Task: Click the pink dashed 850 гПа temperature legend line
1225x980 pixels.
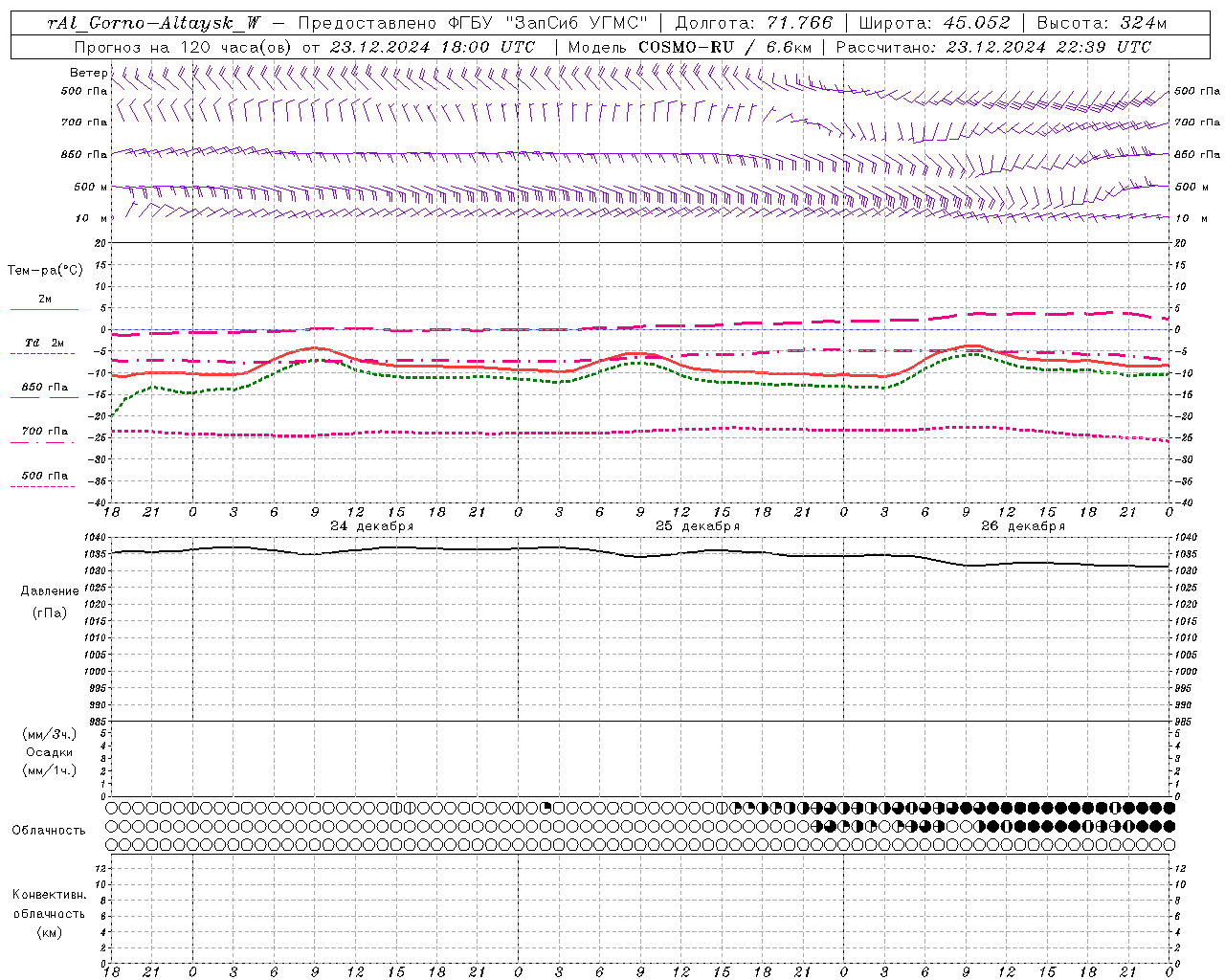Action: (x=44, y=398)
